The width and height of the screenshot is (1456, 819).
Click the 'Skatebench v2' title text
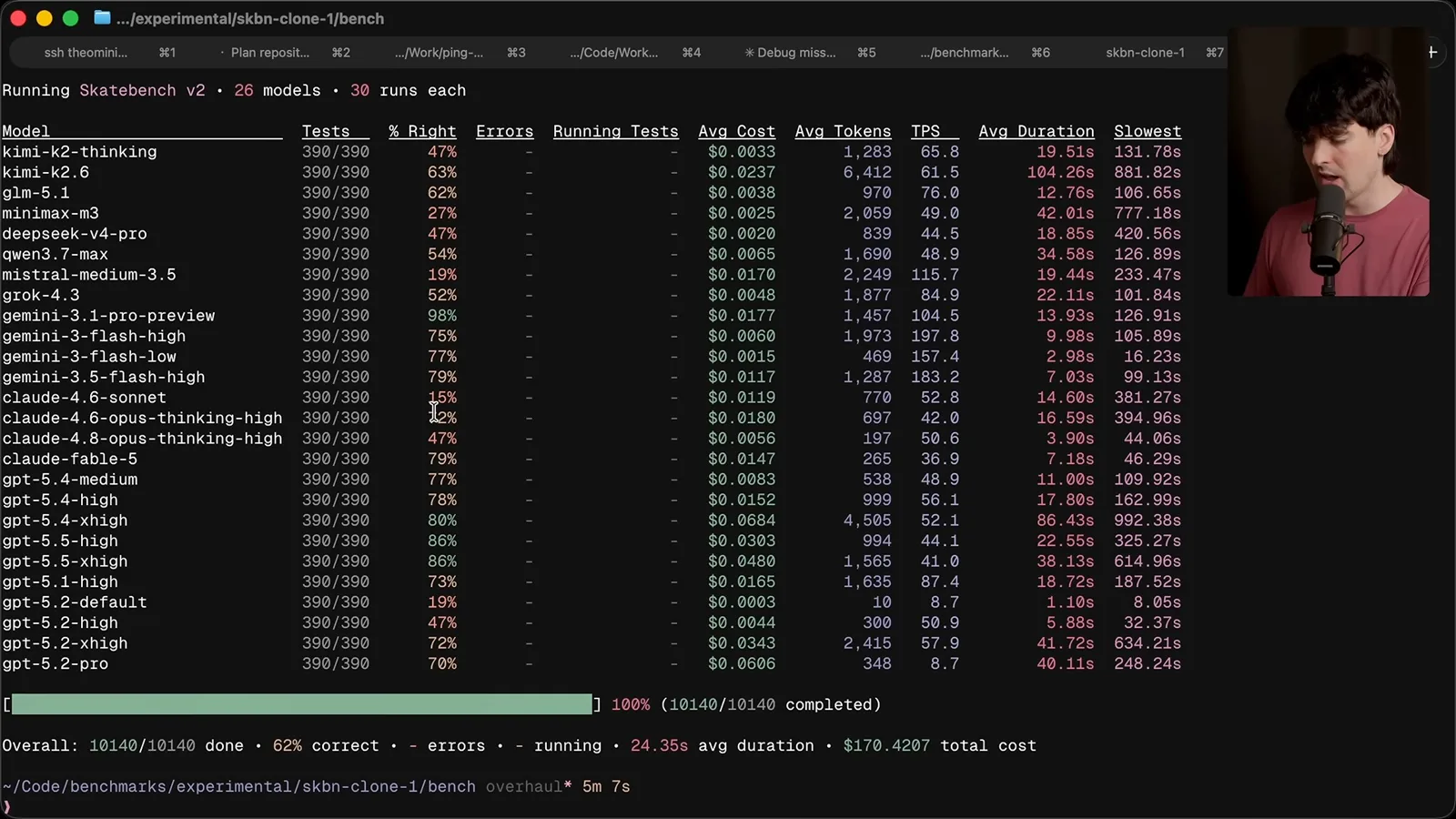point(142,90)
